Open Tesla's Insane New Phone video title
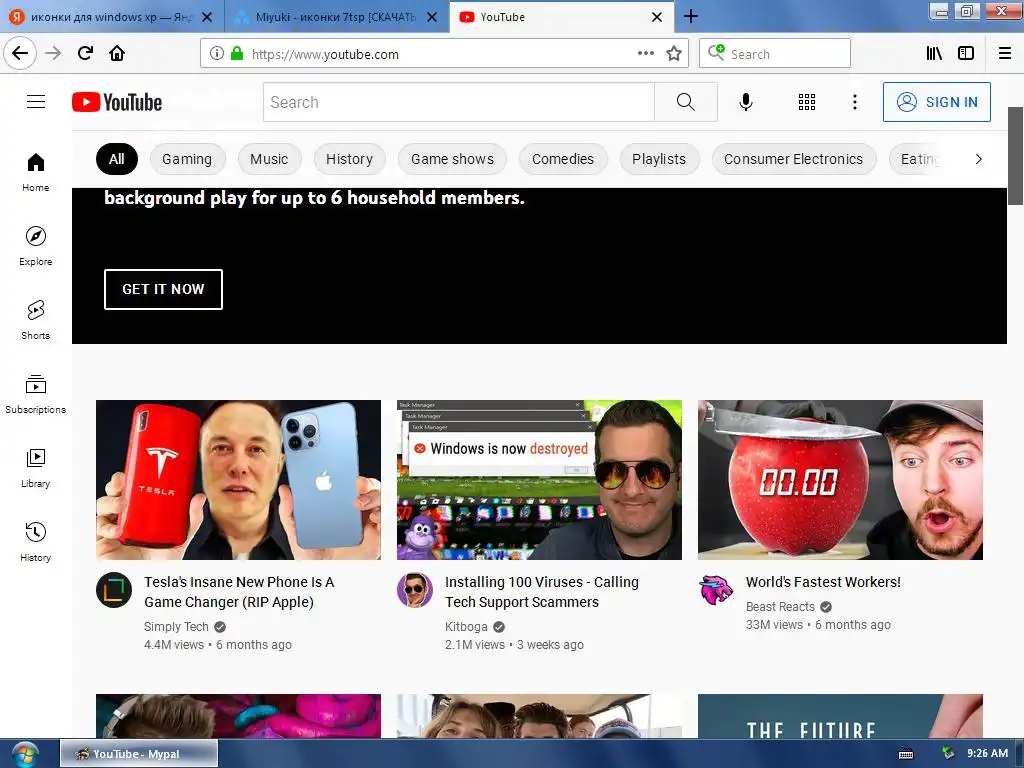 239,592
